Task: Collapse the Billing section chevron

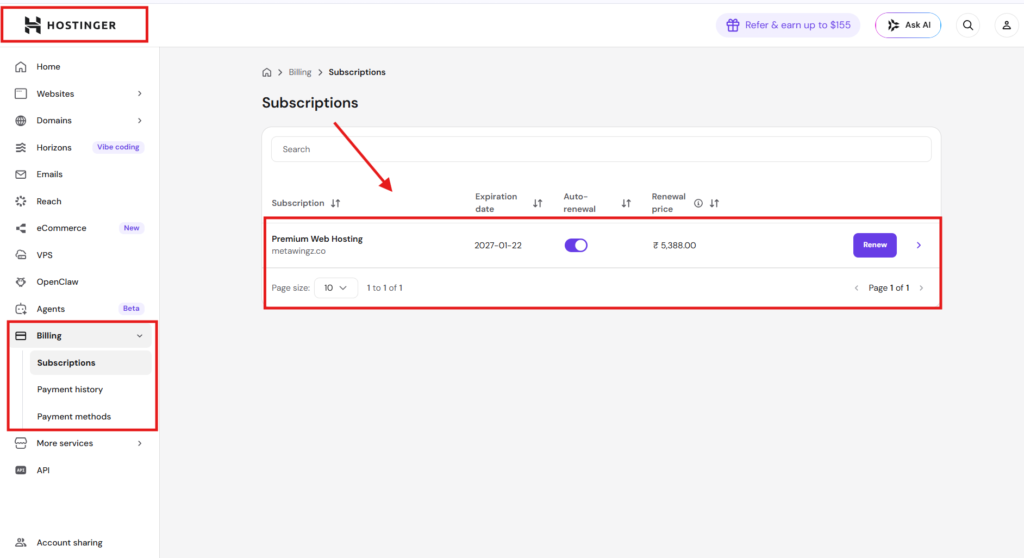Action: [x=140, y=336]
